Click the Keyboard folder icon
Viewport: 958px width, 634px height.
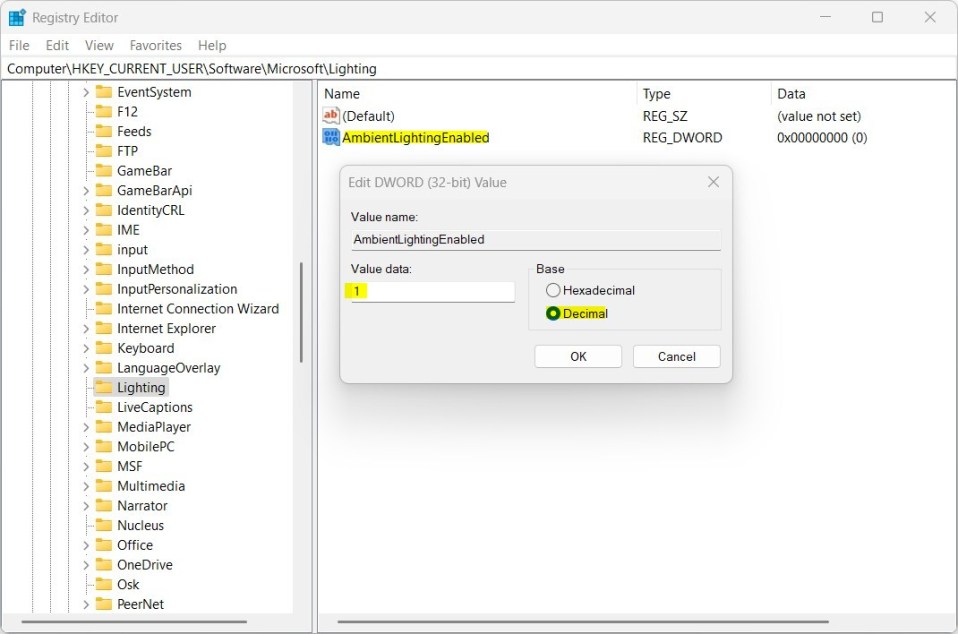(x=104, y=348)
